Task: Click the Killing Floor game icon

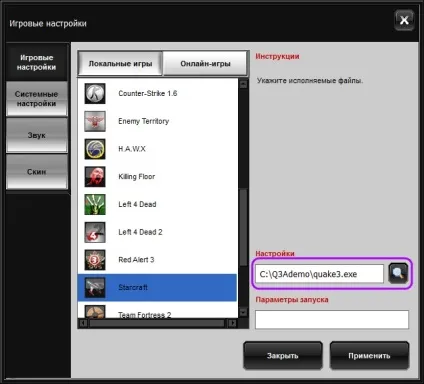Action: coord(95,177)
